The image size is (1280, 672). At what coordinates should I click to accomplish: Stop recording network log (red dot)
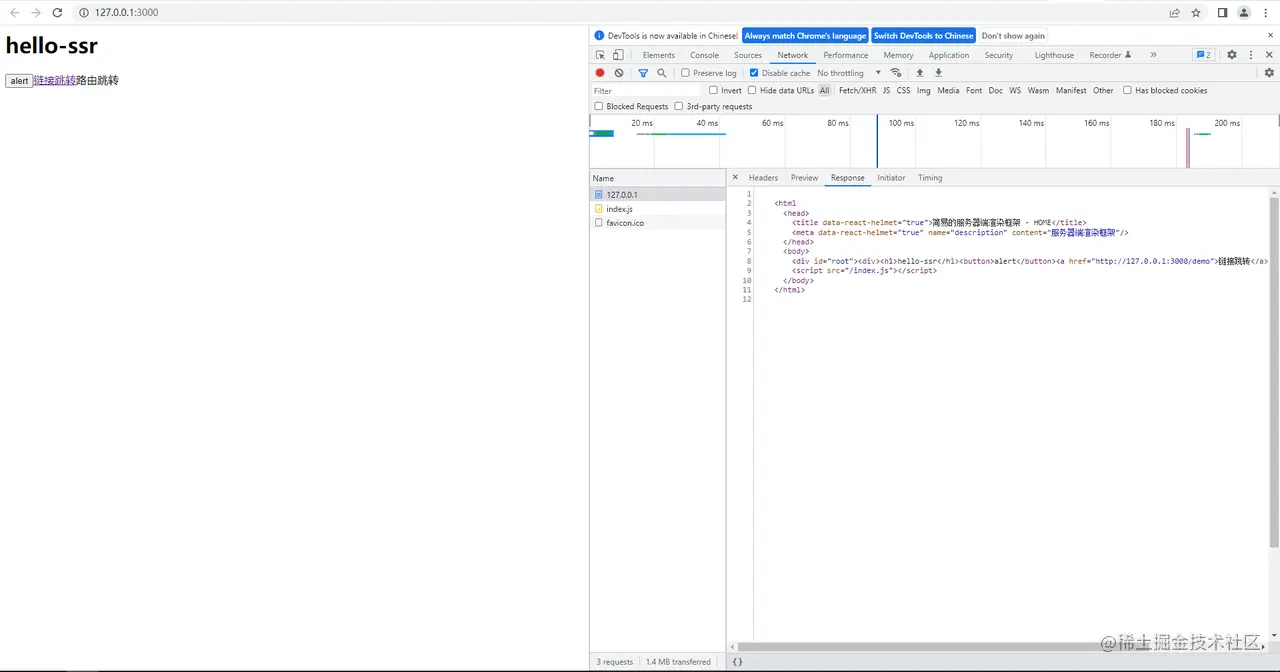coord(600,73)
